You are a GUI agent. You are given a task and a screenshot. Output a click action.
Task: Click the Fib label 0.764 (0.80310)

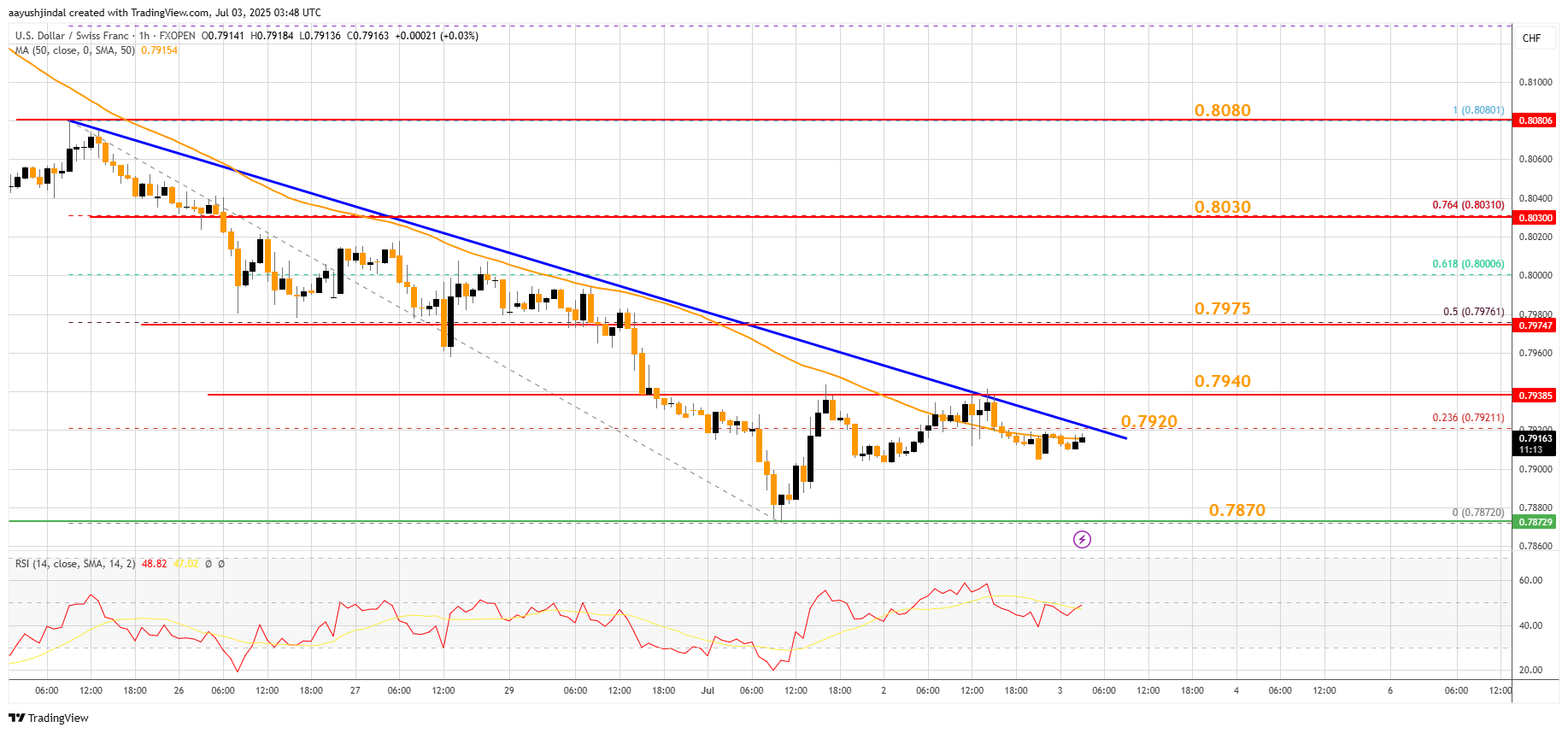point(1469,205)
